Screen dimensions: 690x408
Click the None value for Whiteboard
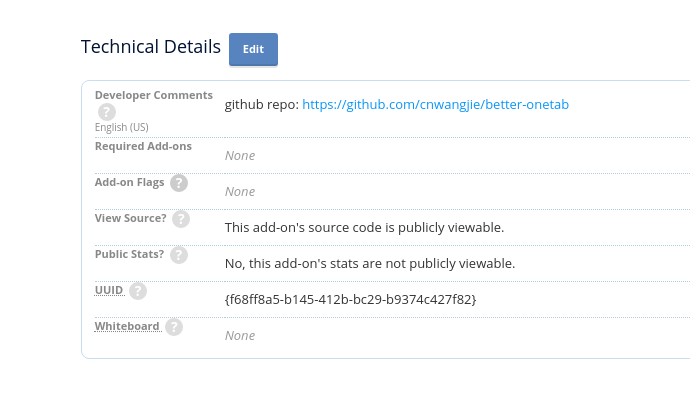(240, 336)
